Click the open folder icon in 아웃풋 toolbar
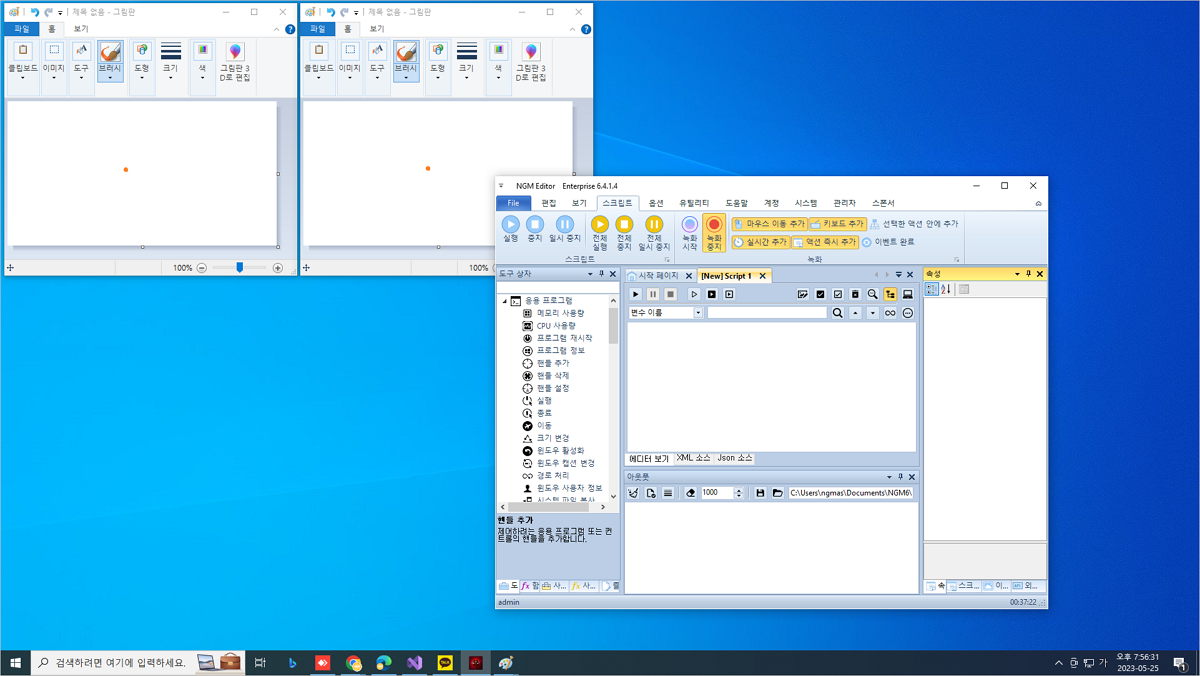The height and width of the screenshot is (676, 1200). pyautogui.click(x=777, y=493)
